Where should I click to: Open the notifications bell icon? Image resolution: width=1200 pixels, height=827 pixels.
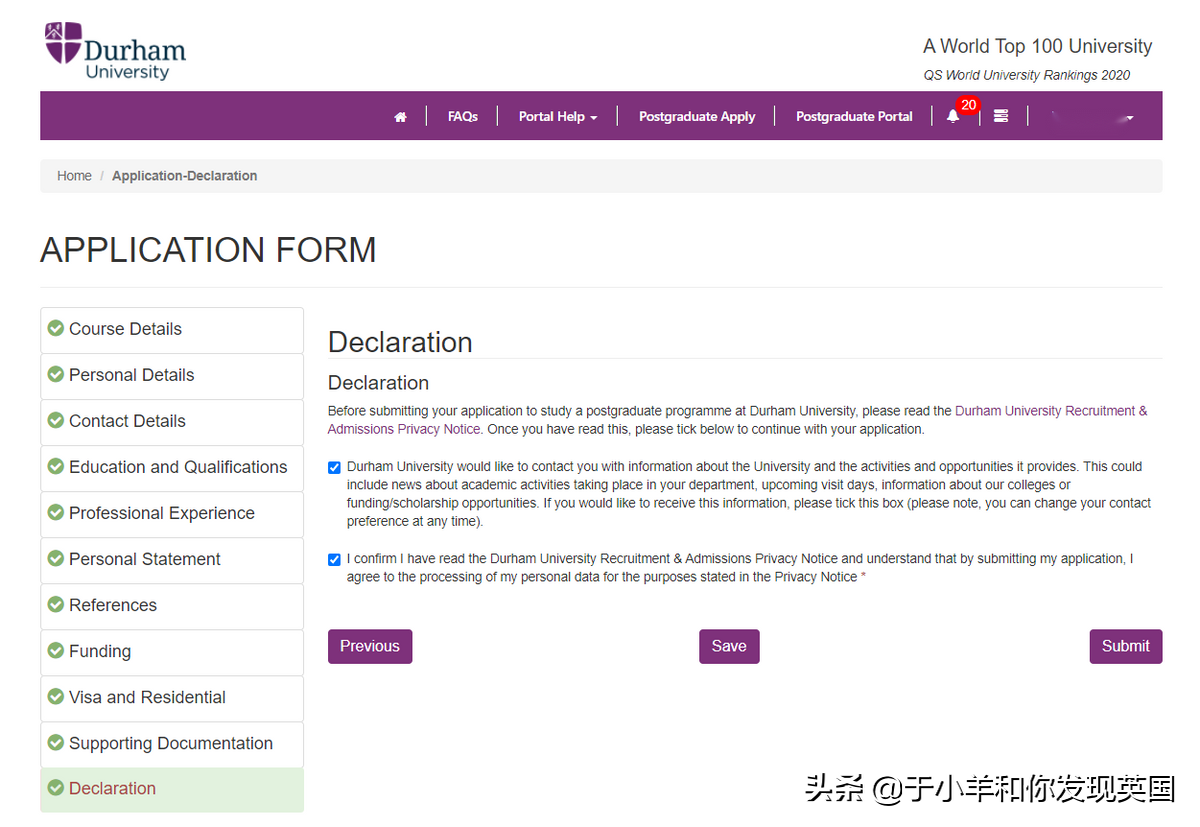tap(953, 116)
